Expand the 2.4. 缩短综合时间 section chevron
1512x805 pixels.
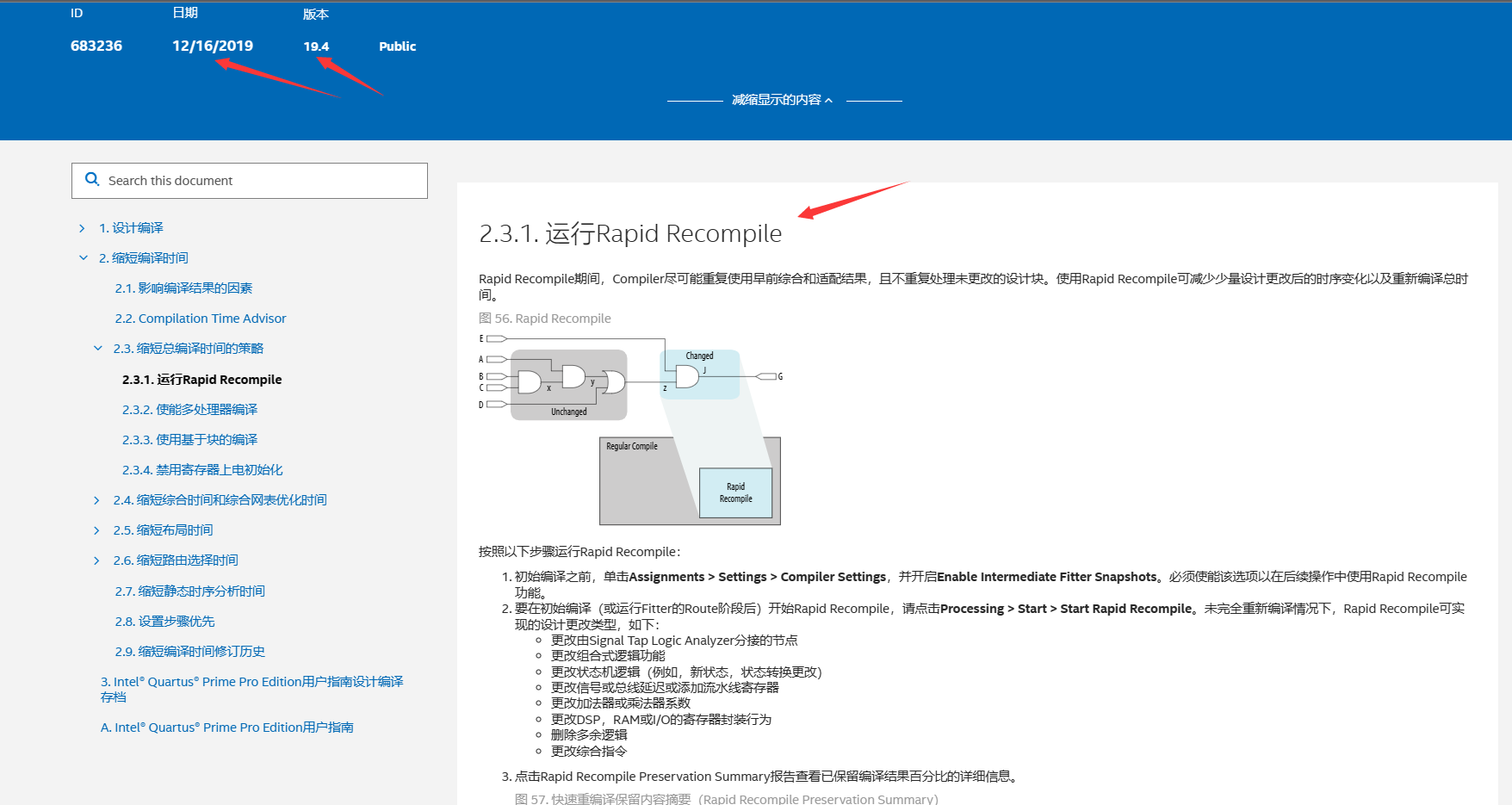96,500
